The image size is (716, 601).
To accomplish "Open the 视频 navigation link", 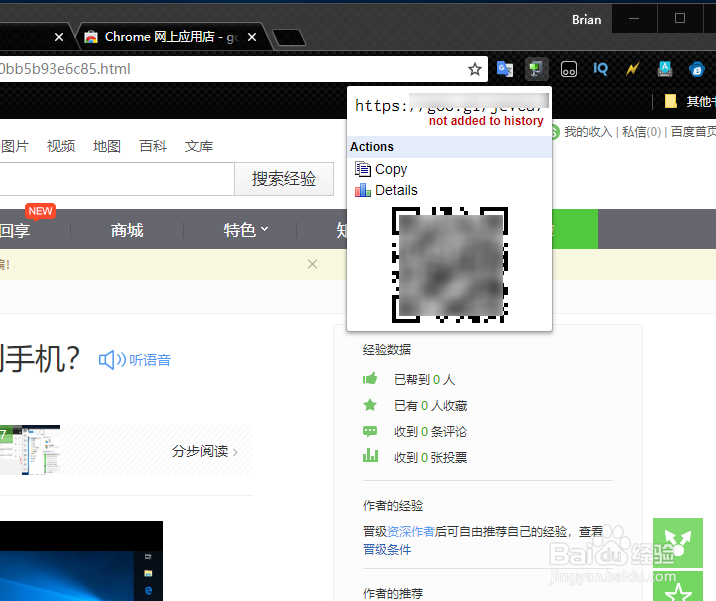I will pyautogui.click(x=61, y=146).
